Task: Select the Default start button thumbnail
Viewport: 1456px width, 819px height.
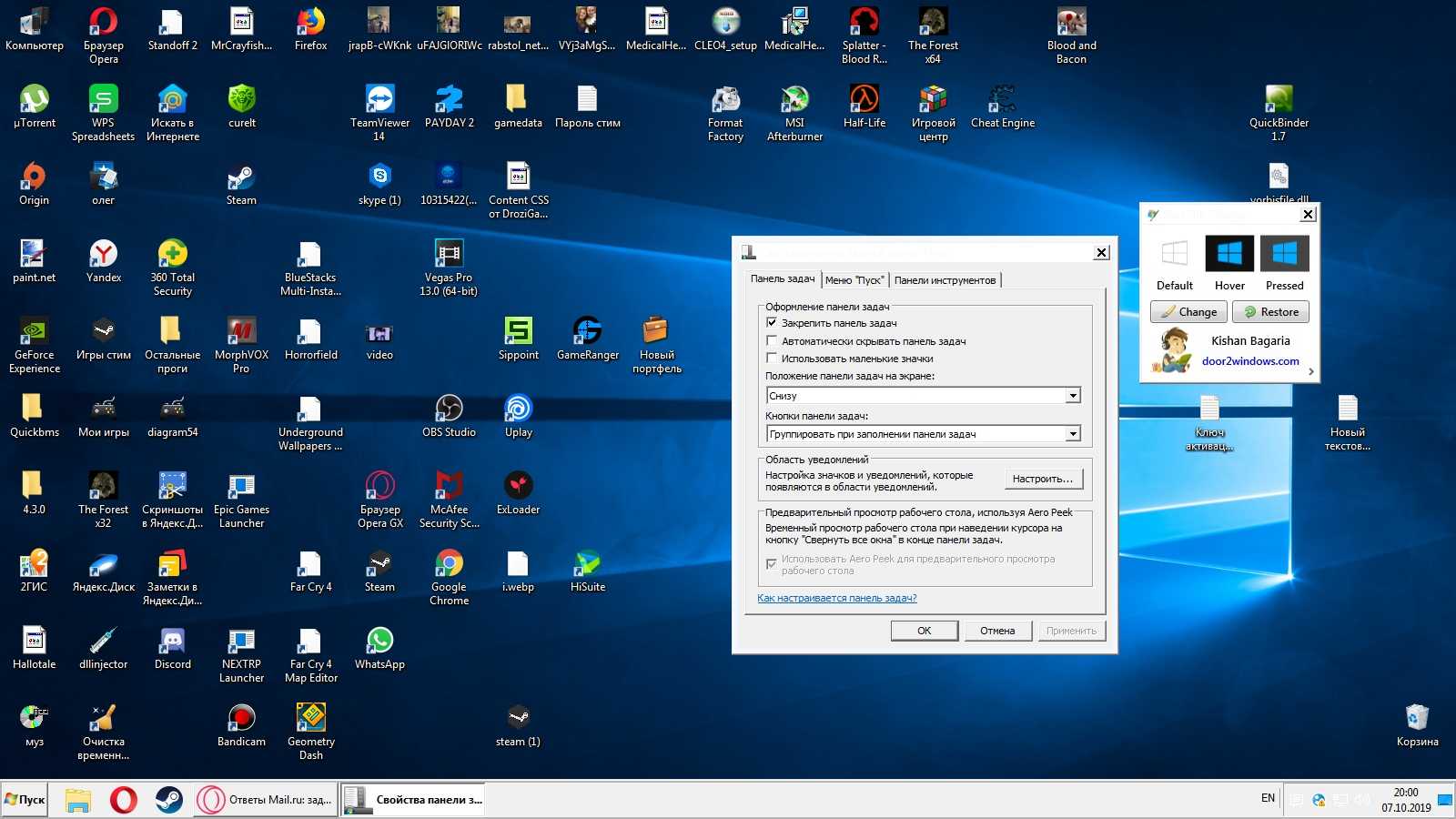Action: click(x=1175, y=253)
